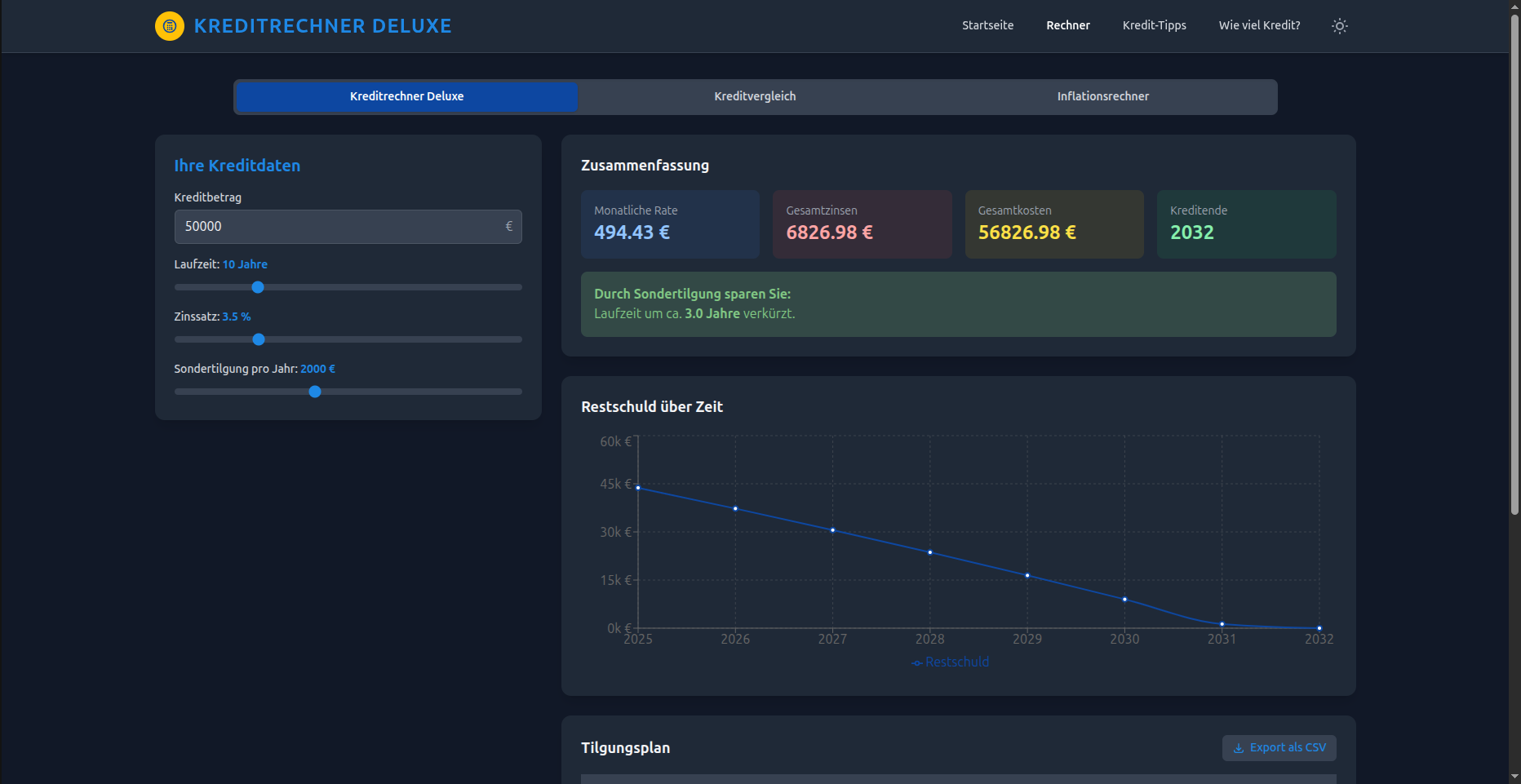
Task: Toggle Restschuld series in chart legend
Action: [x=951, y=662]
